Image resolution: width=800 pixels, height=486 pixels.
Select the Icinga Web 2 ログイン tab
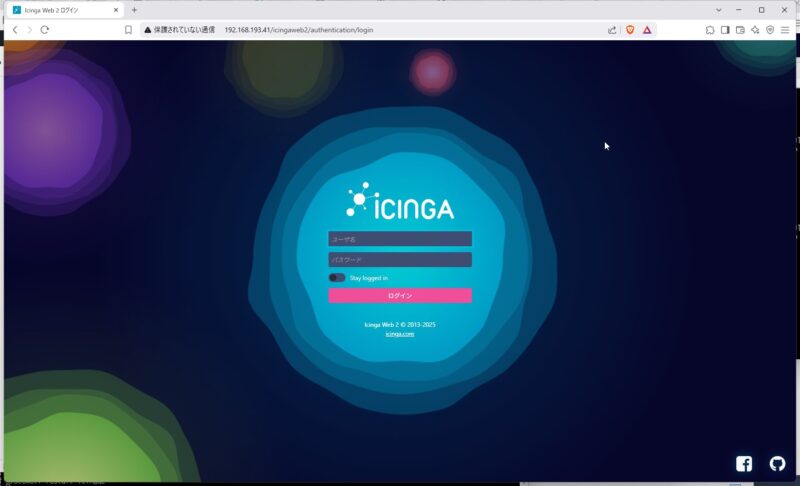pos(65,10)
